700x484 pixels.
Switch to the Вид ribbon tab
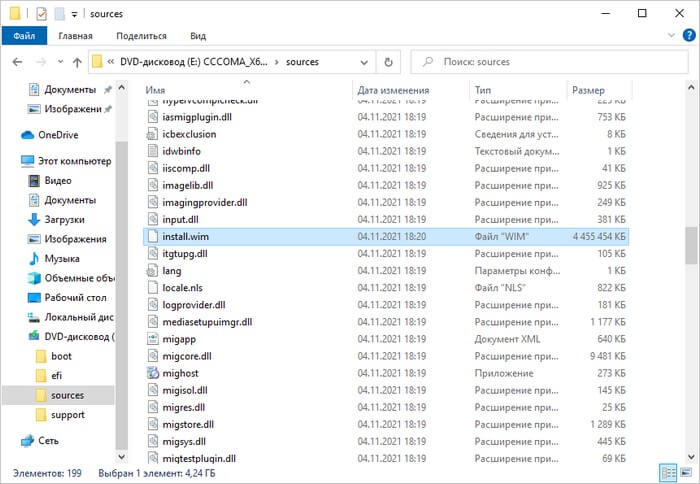(x=198, y=36)
